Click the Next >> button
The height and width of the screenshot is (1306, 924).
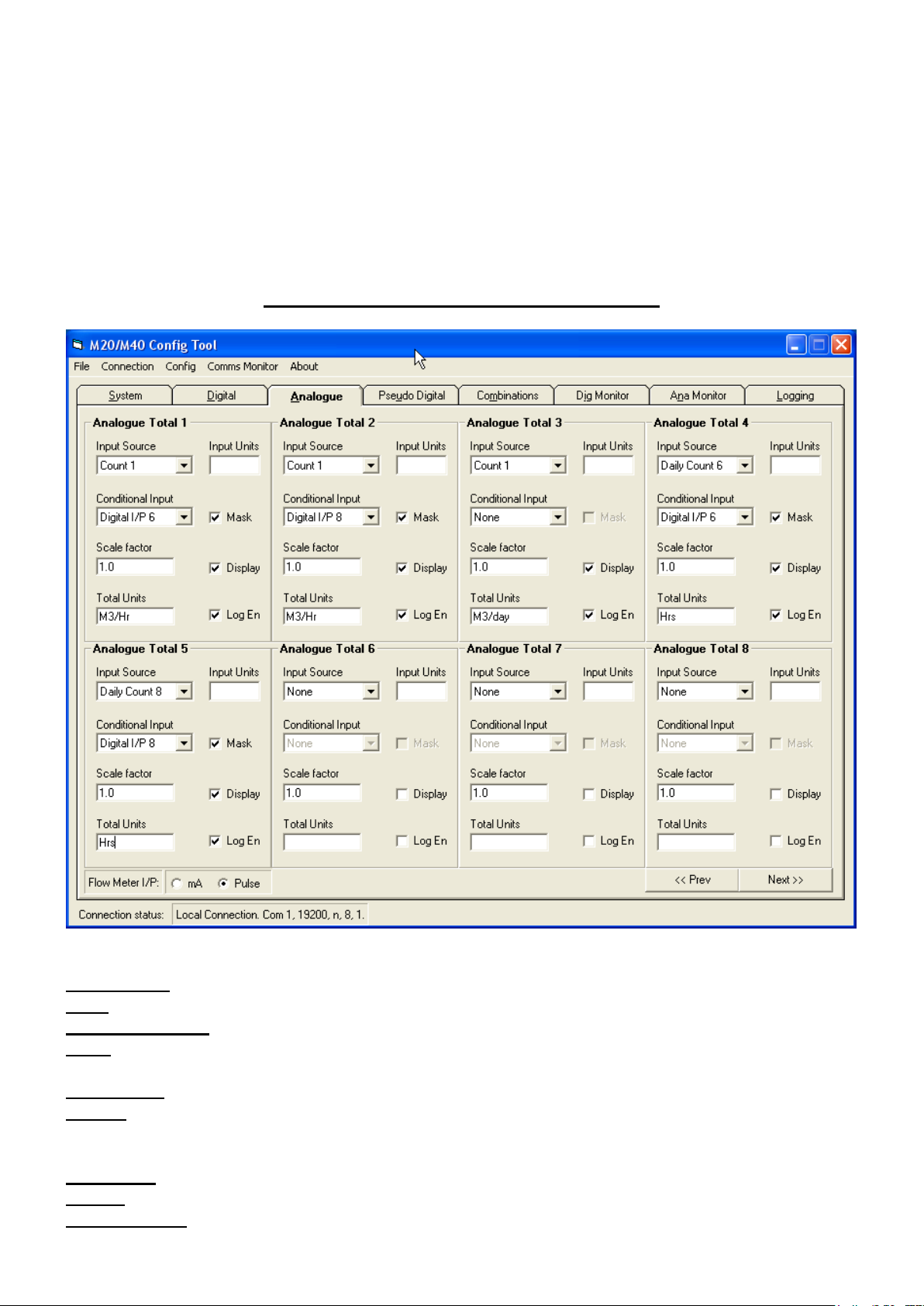point(785,880)
